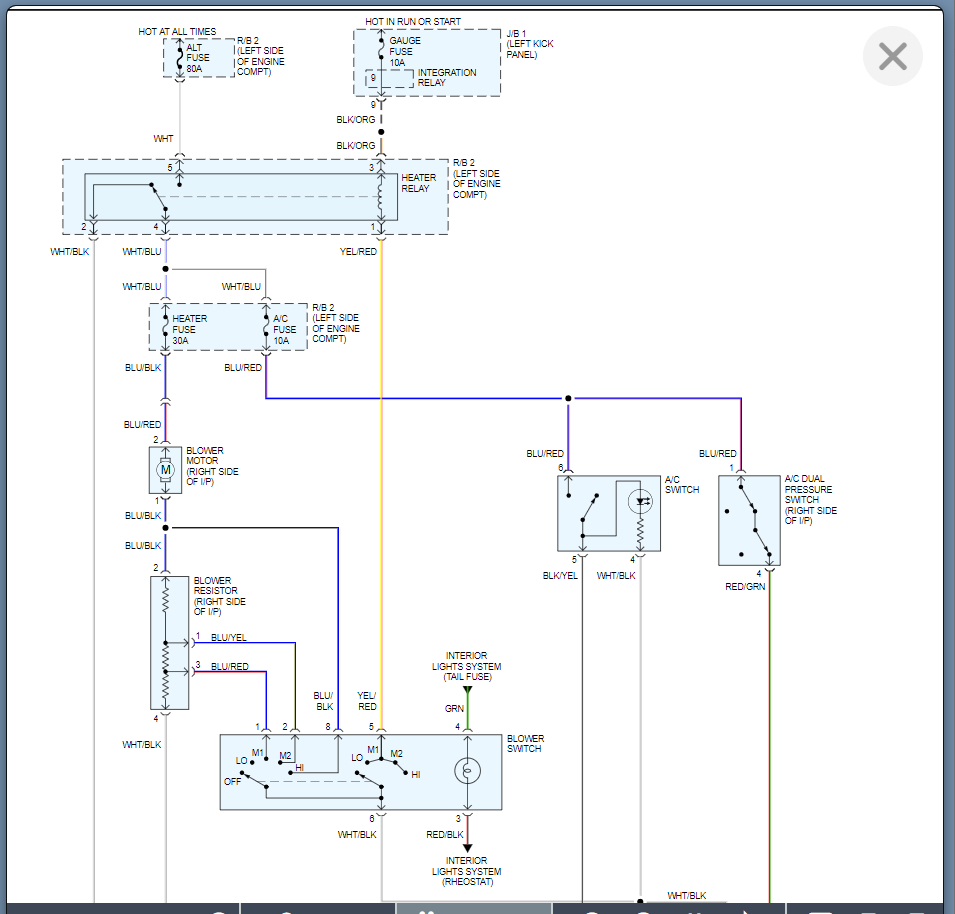Click the Hot At All Times label
The height and width of the screenshot is (914, 955).
(x=177, y=32)
